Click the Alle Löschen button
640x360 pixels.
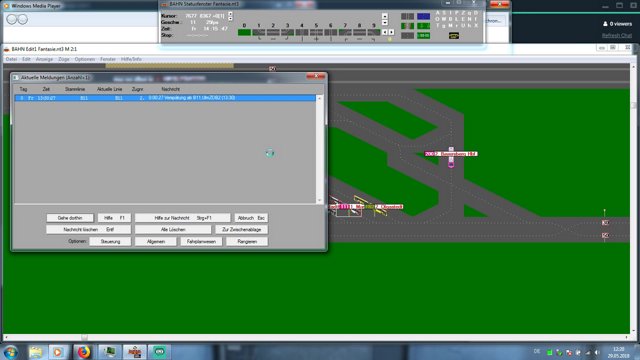tap(173, 230)
